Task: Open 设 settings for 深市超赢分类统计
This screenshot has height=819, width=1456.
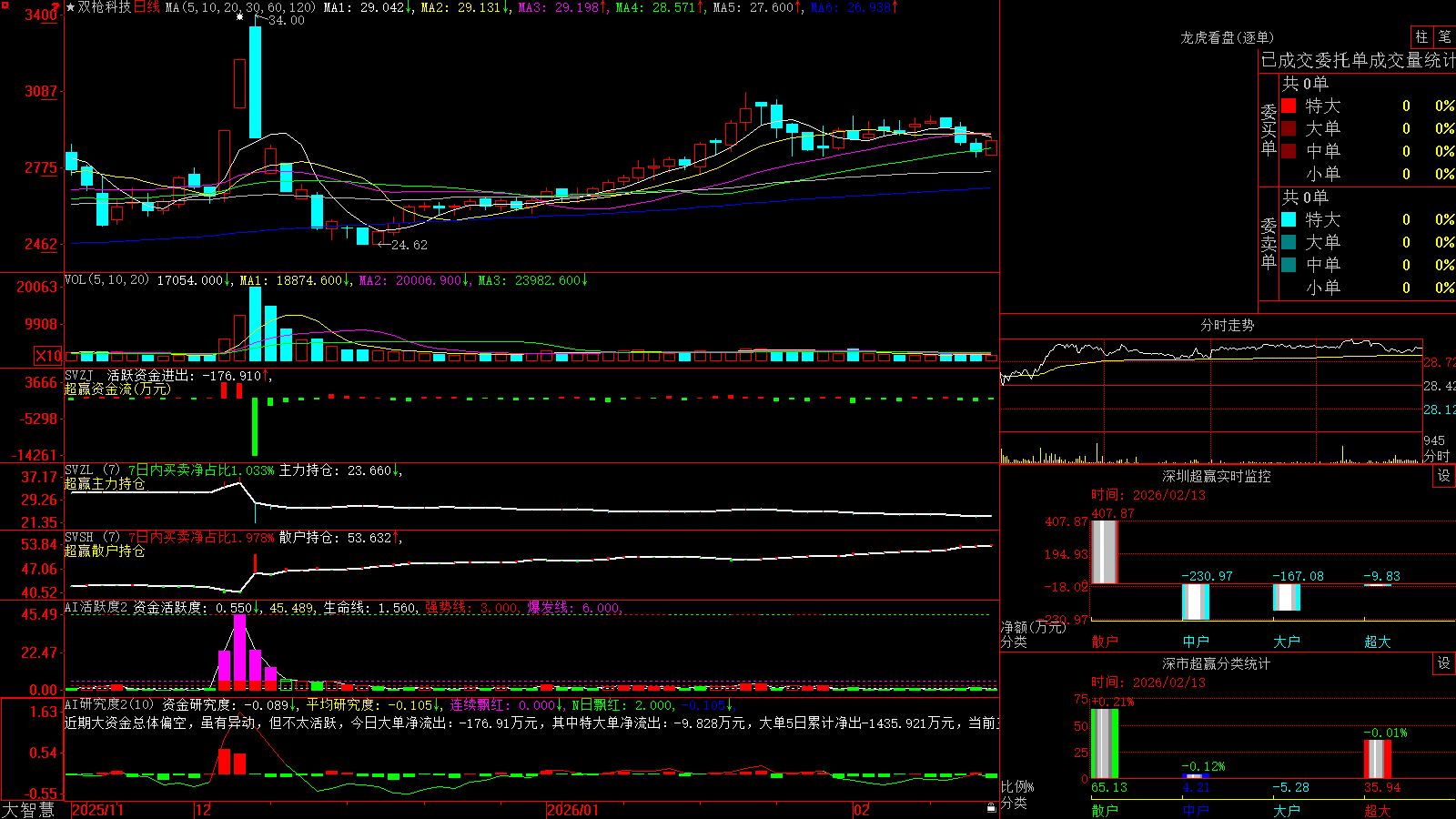Action: 1444,663
